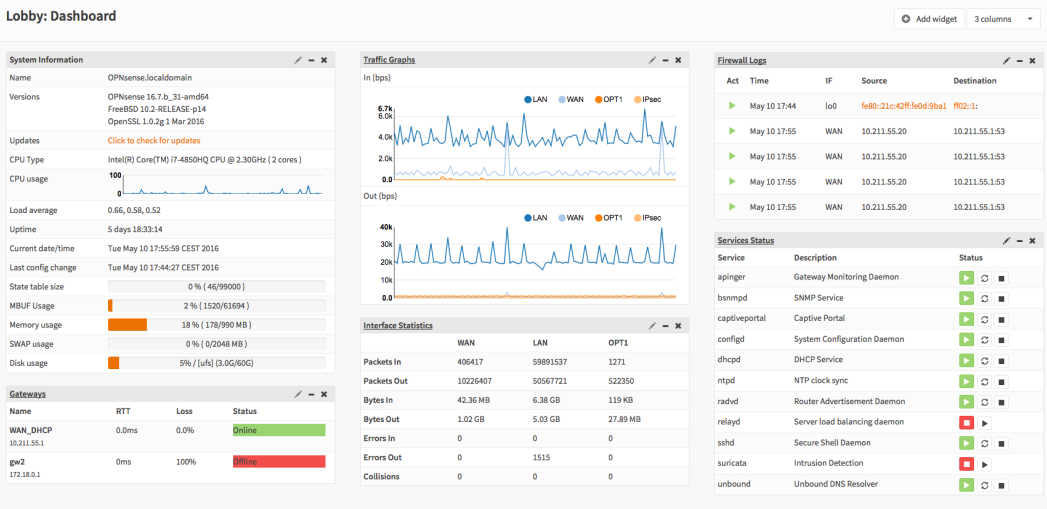Minimize the Firewall Logs widget
This screenshot has height=509, width=1047.
click(1019, 60)
